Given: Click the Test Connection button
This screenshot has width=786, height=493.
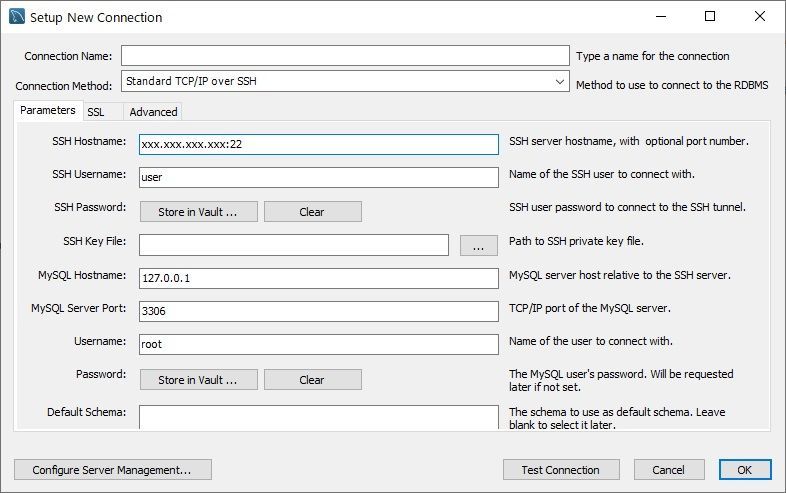Looking at the screenshot, I should pos(561,470).
